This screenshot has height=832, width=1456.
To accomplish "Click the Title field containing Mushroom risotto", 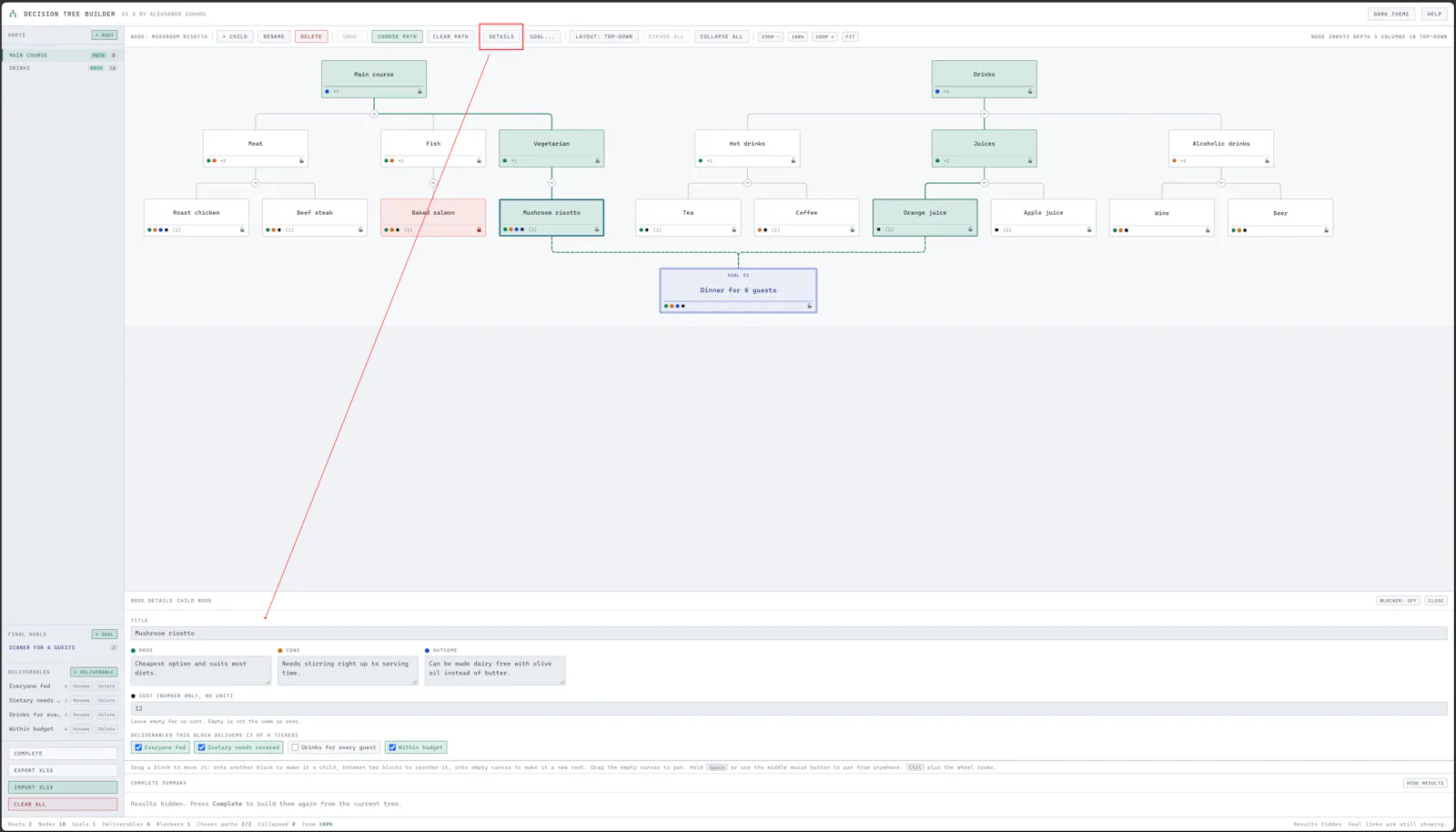I will tap(789, 634).
